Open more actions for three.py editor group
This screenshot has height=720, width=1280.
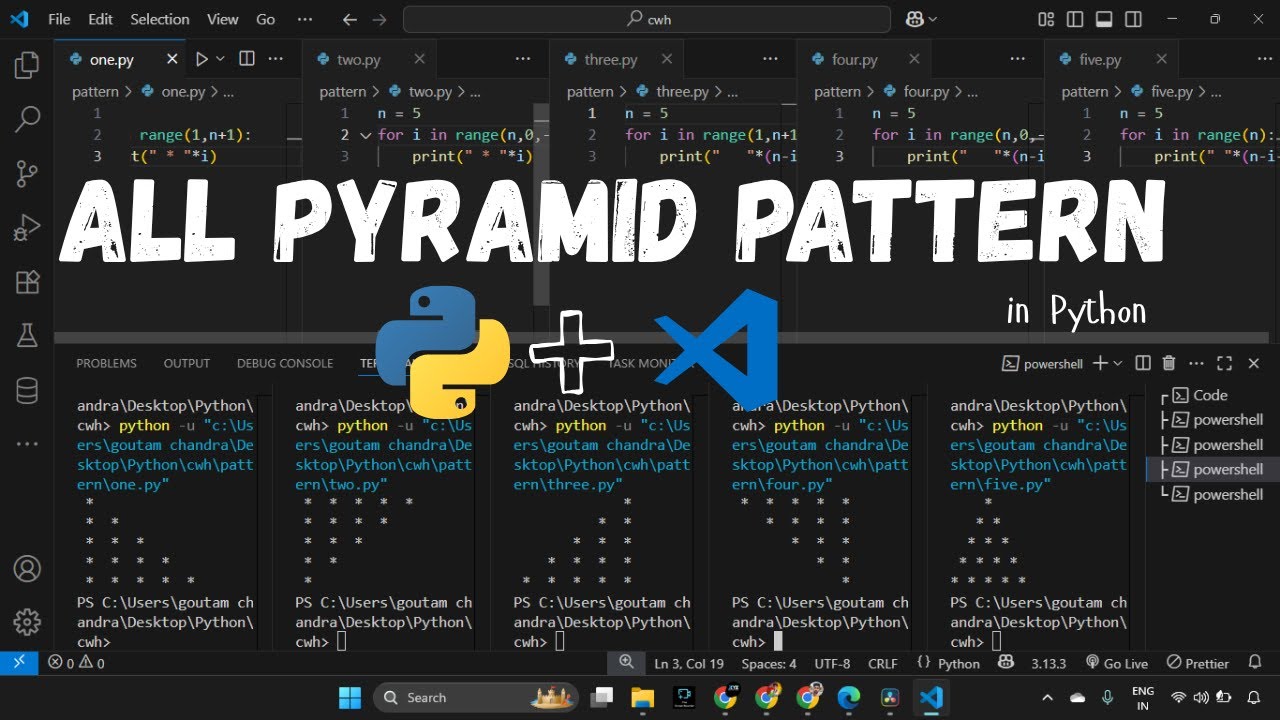tap(770, 59)
